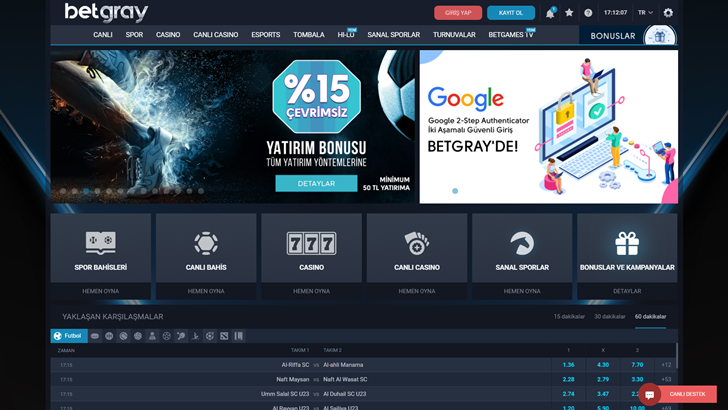Open the SANAL SPORLAR menu item
The width and height of the screenshot is (728, 410).
coord(394,35)
